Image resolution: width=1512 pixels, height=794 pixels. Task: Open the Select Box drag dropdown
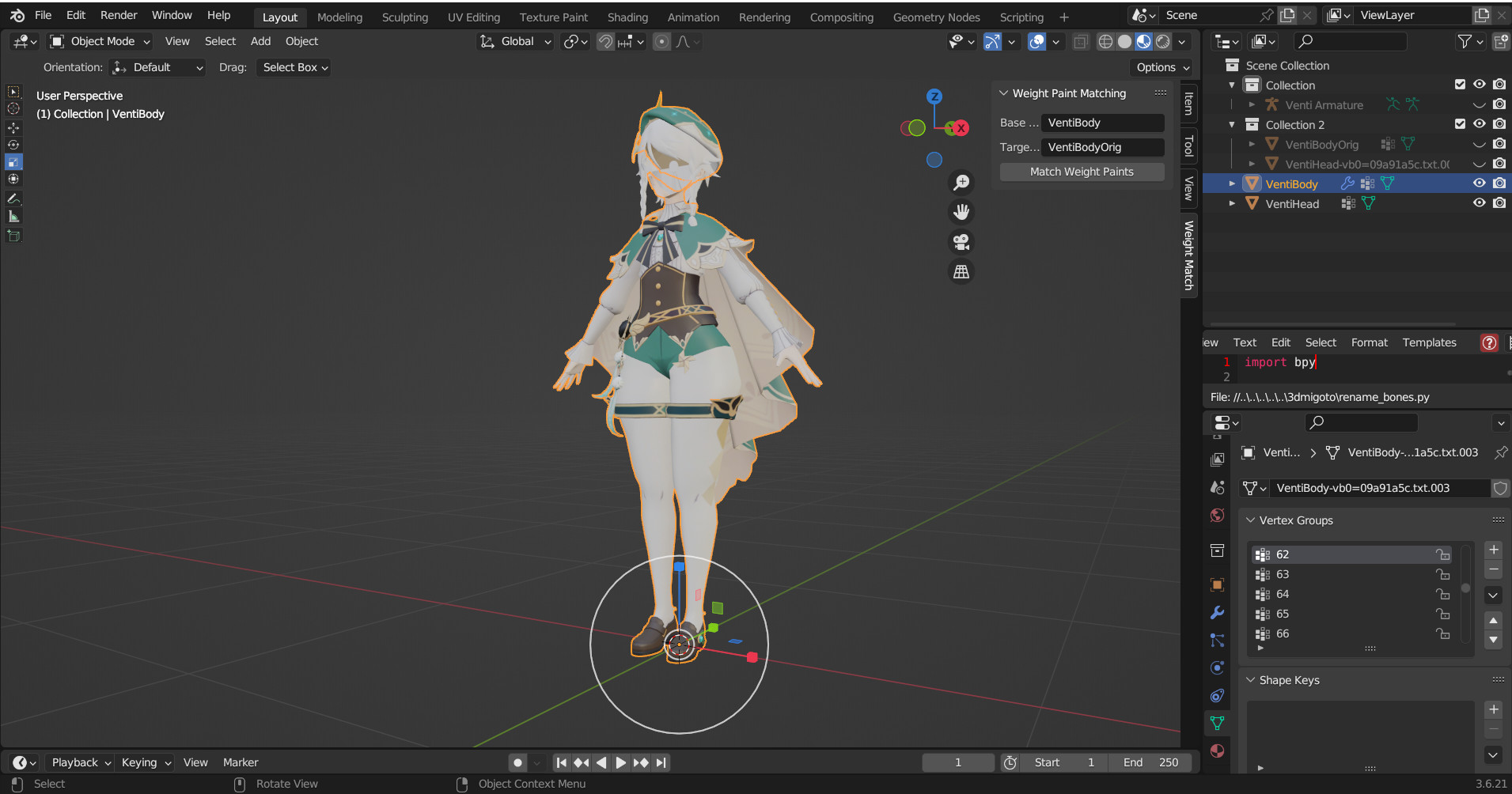coord(294,67)
